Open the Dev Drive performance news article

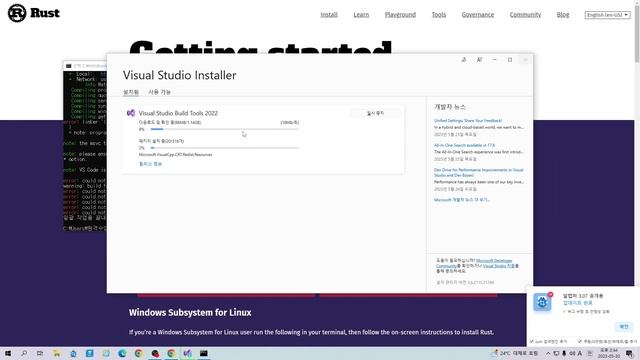478,172
